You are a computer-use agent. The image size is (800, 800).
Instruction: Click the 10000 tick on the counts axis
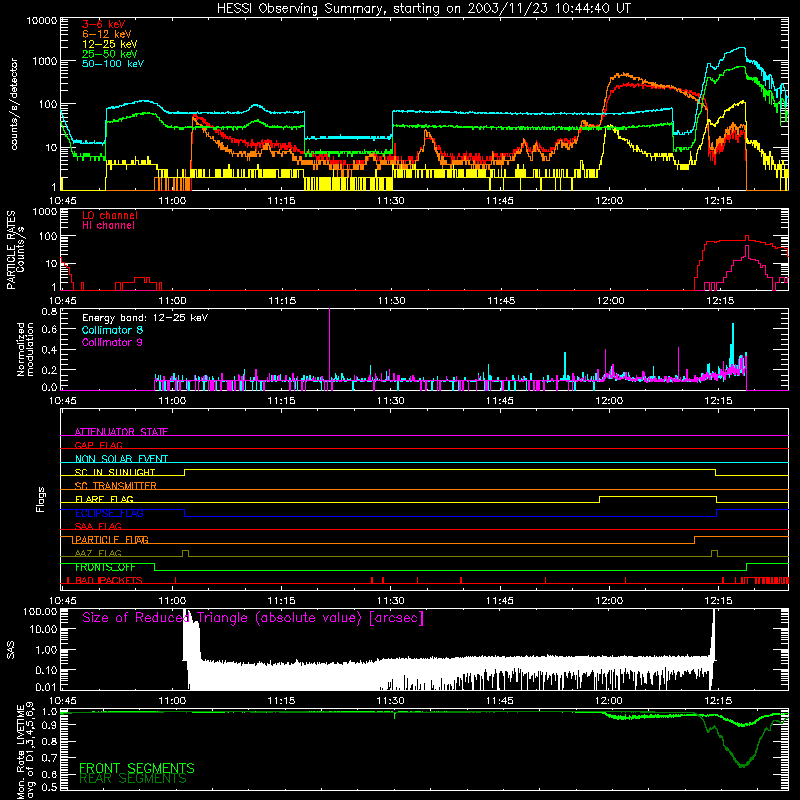(x=41, y=20)
